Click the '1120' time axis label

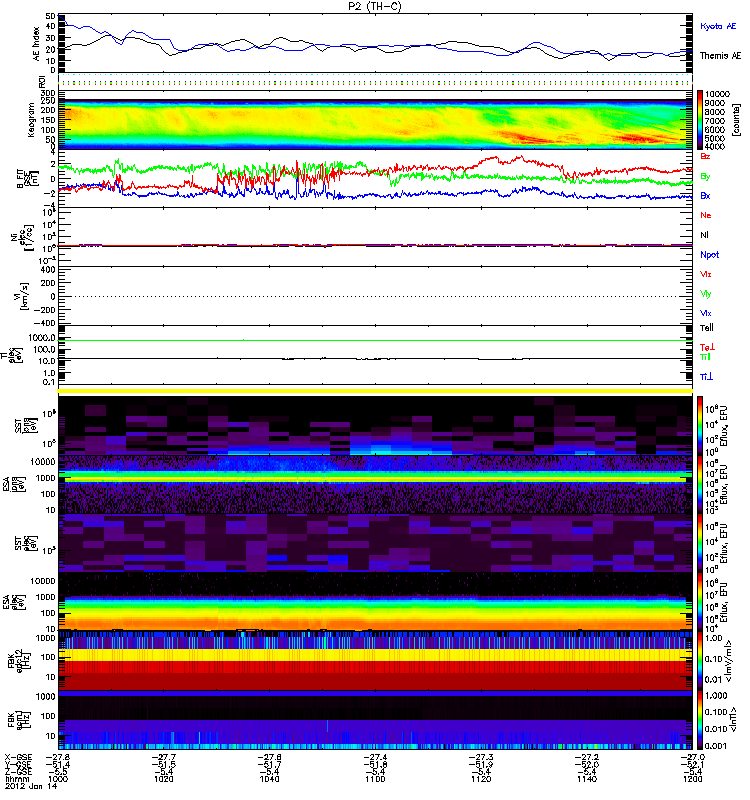pyautogui.click(x=481, y=779)
